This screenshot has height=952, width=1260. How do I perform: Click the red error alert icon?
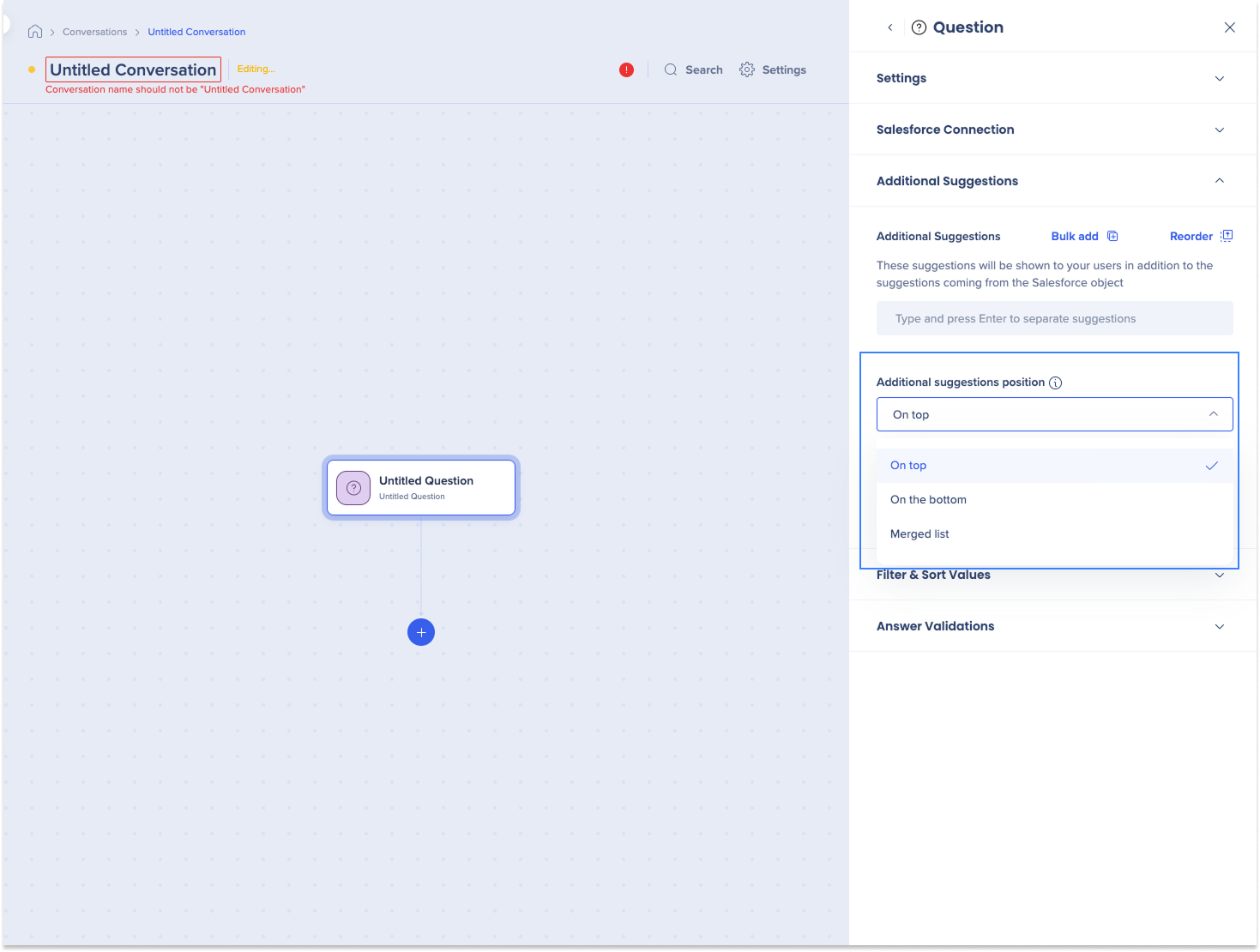point(626,69)
